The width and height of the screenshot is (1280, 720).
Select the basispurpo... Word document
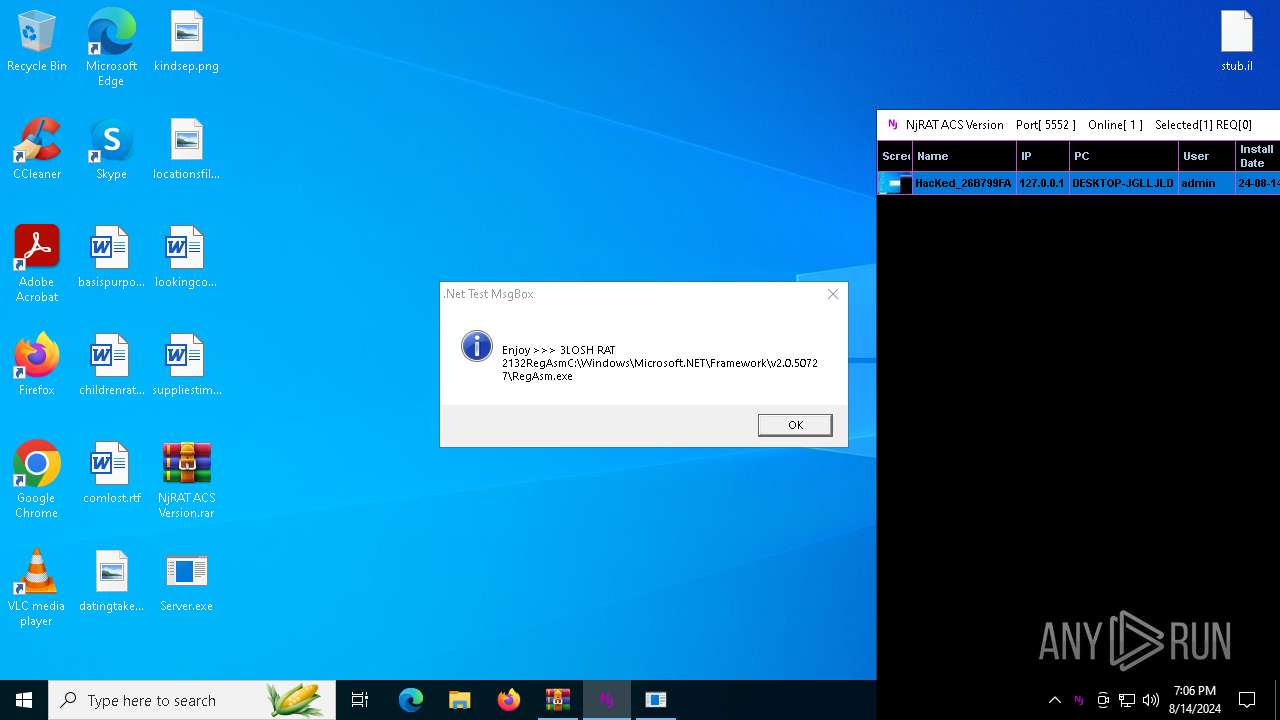click(111, 257)
